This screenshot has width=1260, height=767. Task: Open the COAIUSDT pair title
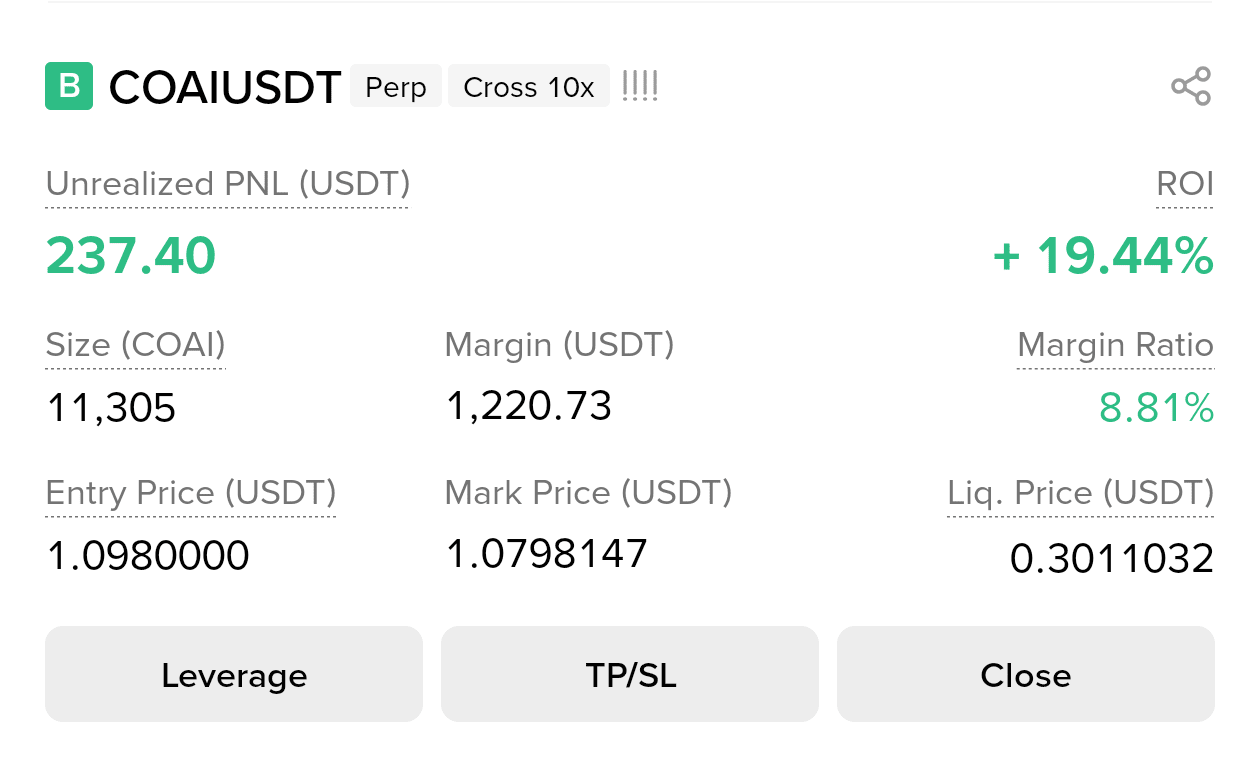coord(225,87)
